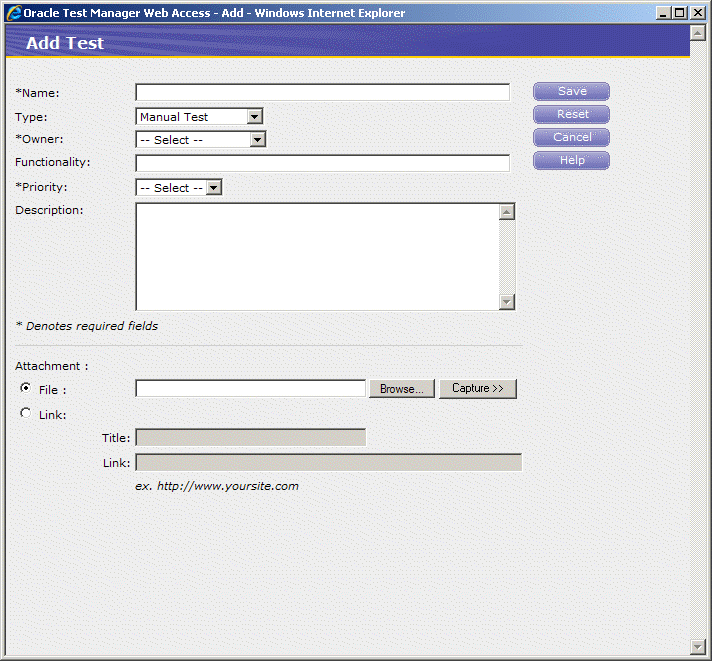Viewport: 712px width, 661px height.
Task: Click the disabled link Title field
Action: [x=251, y=438]
